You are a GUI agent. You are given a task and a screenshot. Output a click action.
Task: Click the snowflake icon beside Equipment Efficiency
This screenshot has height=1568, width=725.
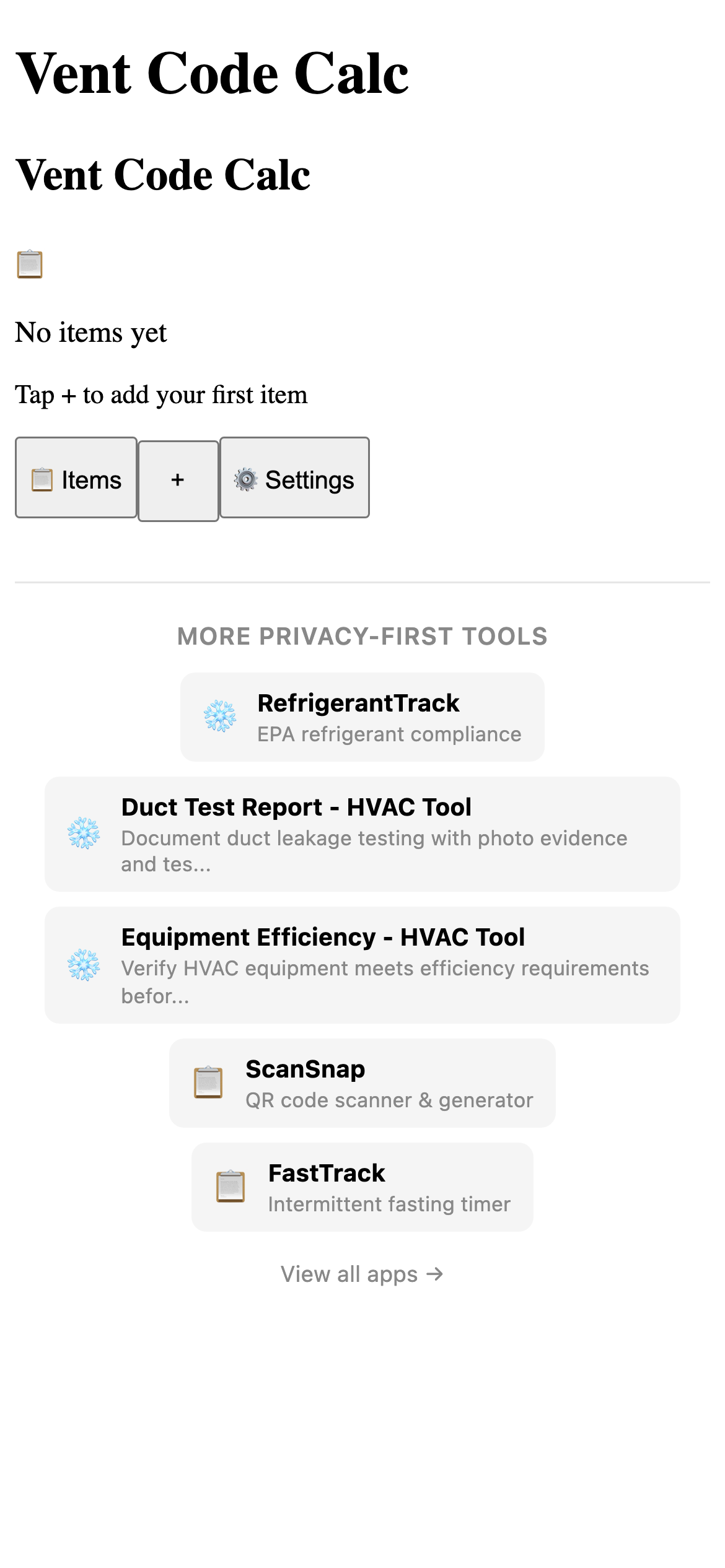(85, 966)
